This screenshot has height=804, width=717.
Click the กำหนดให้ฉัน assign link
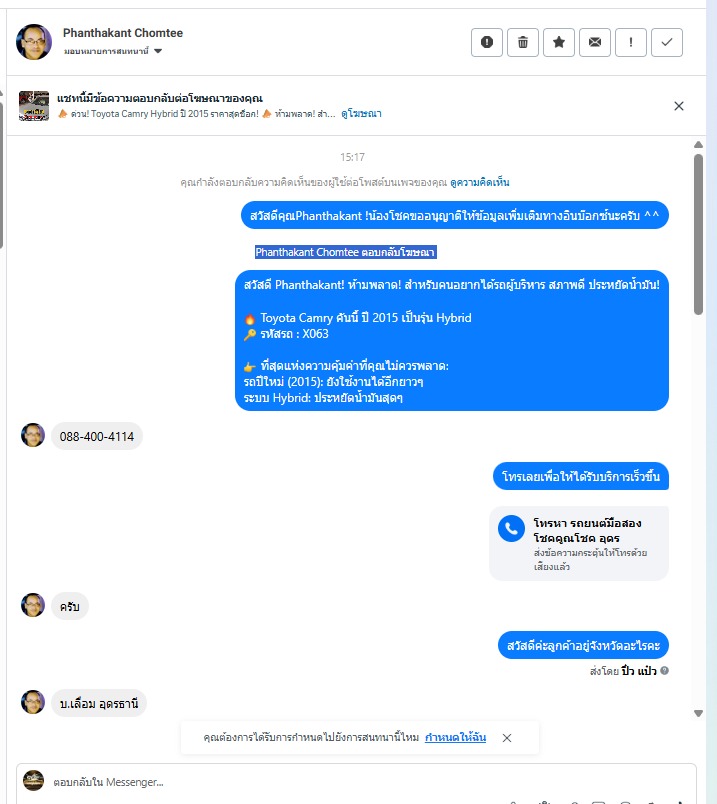point(455,737)
